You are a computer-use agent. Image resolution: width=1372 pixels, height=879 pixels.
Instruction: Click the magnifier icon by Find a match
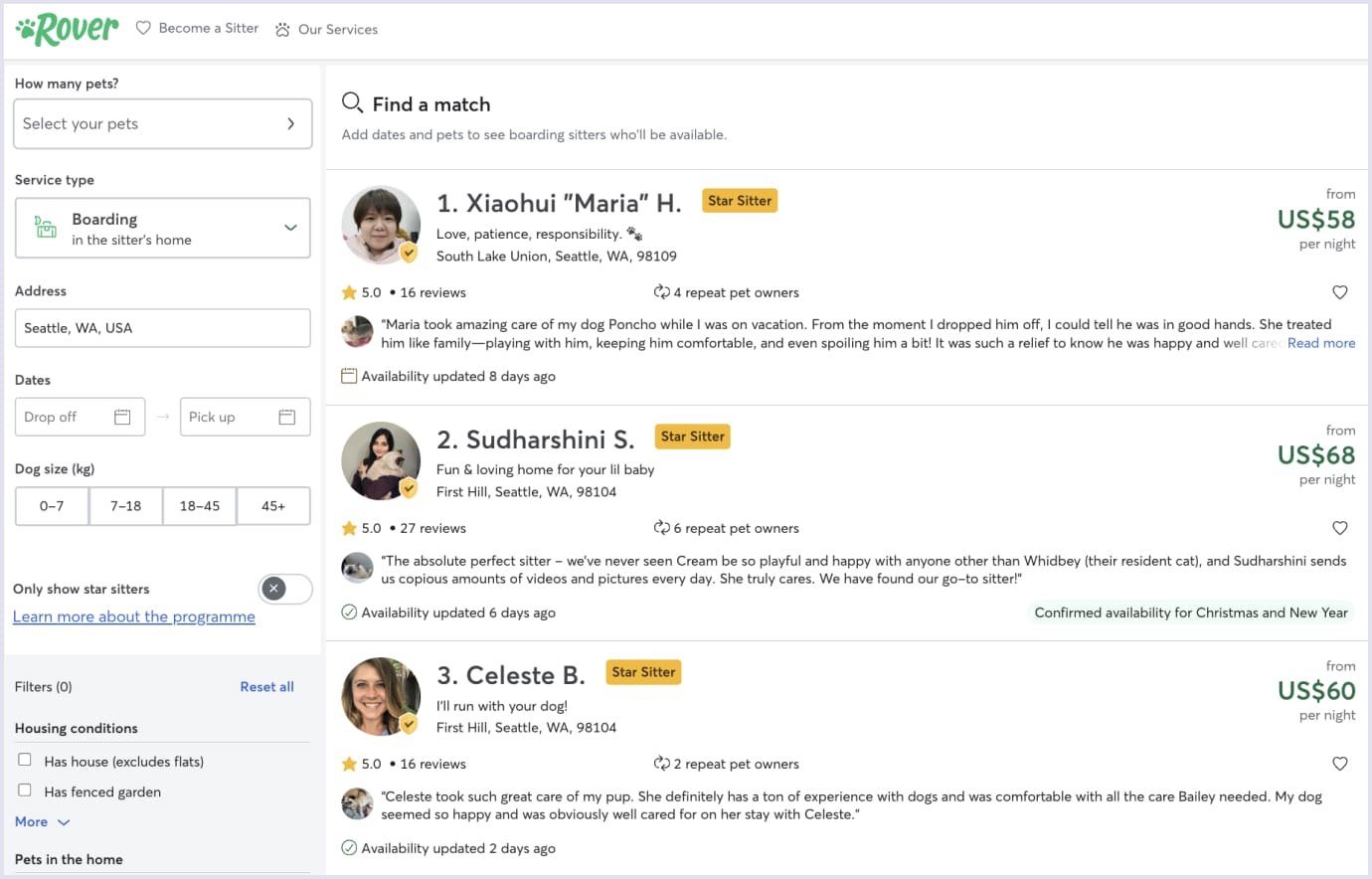click(x=352, y=102)
